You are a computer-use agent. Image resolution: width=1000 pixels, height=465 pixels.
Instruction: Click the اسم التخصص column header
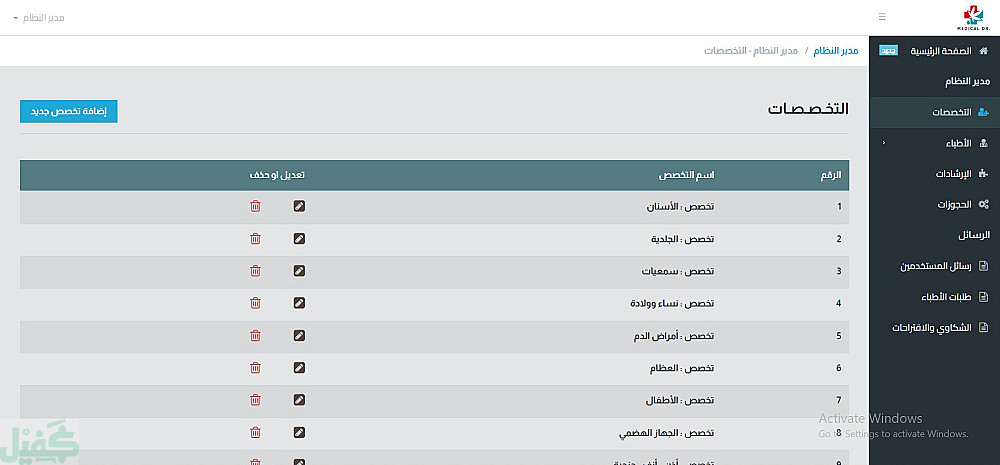tap(686, 175)
